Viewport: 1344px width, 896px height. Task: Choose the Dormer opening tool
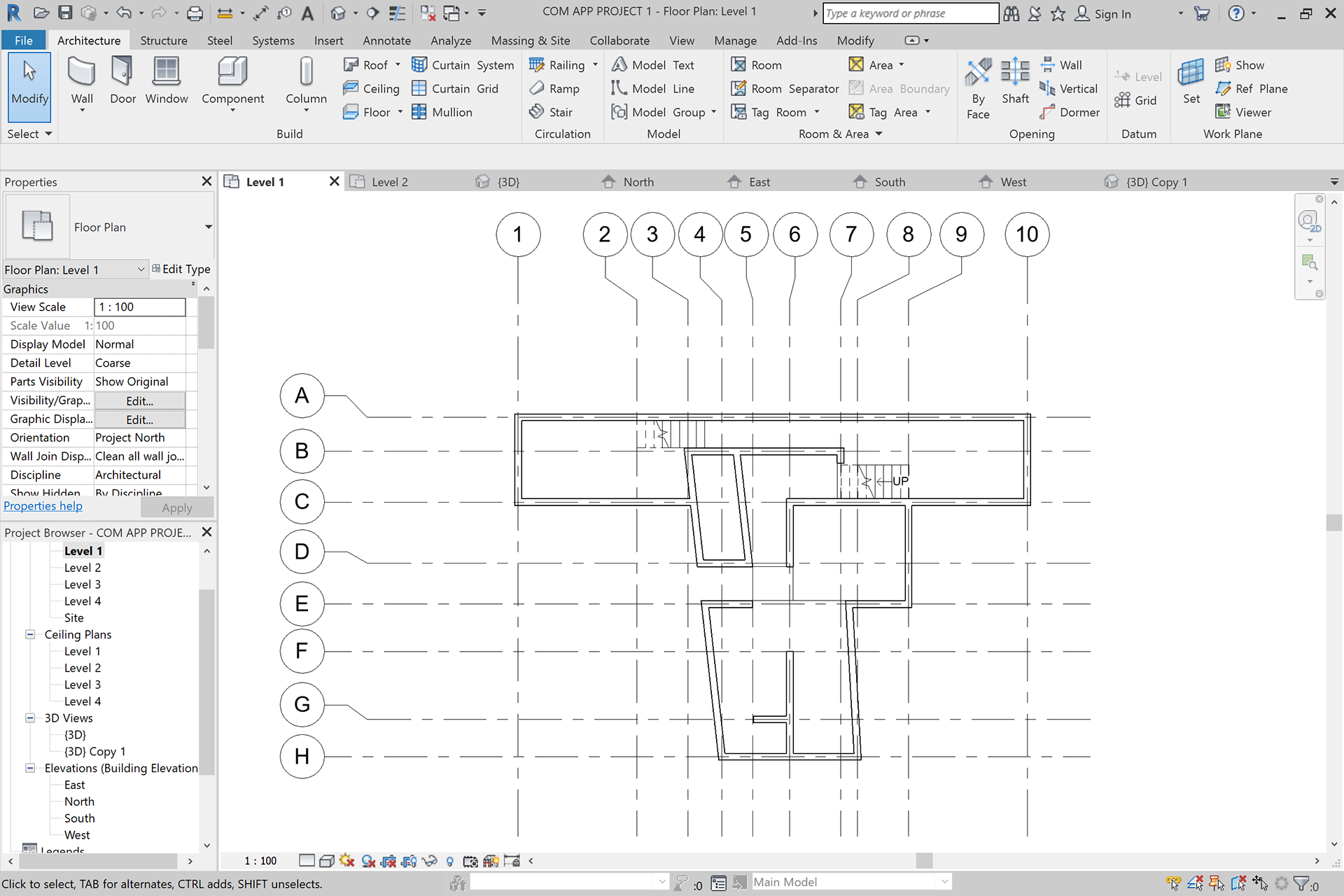[x=1070, y=112]
